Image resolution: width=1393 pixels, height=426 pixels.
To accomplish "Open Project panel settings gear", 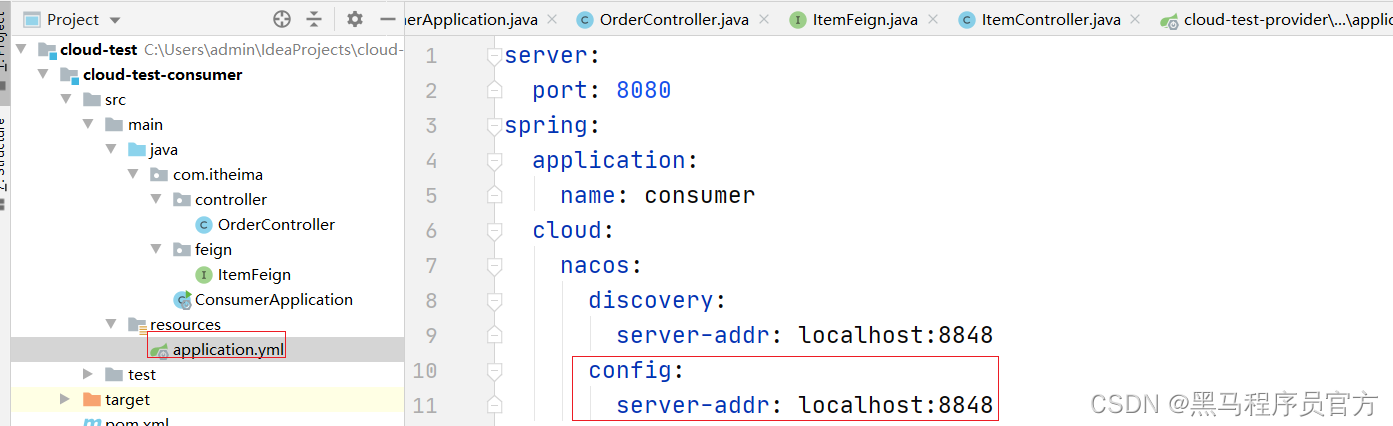I will [355, 19].
